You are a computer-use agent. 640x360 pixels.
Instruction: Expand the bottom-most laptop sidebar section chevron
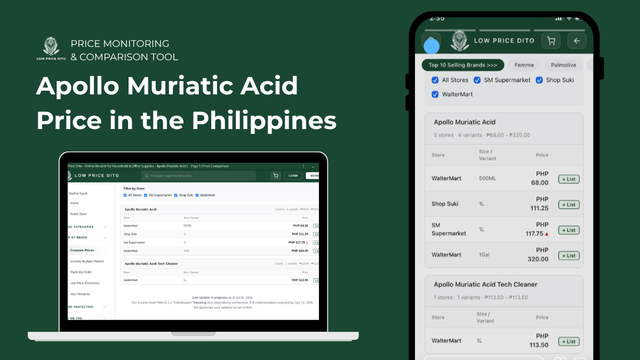pyautogui.click(x=105, y=318)
